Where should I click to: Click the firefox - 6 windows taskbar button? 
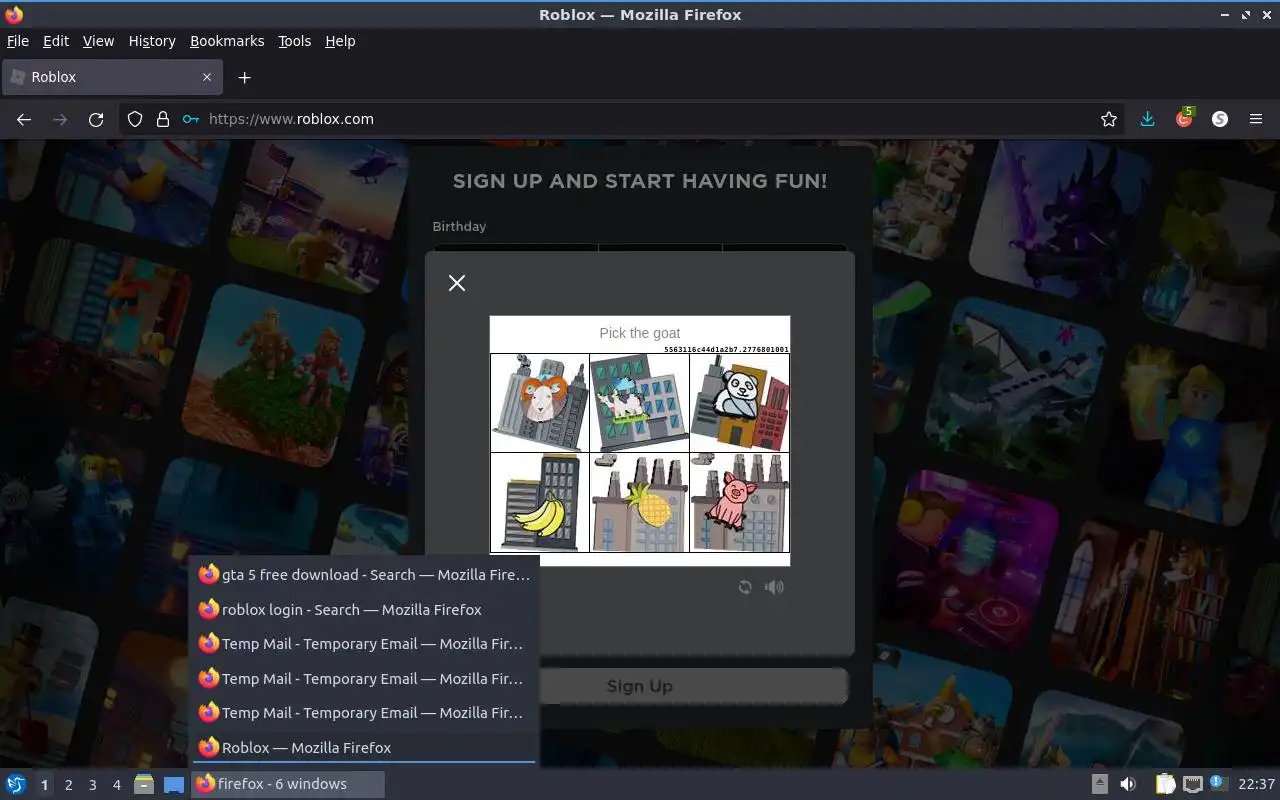click(x=288, y=784)
